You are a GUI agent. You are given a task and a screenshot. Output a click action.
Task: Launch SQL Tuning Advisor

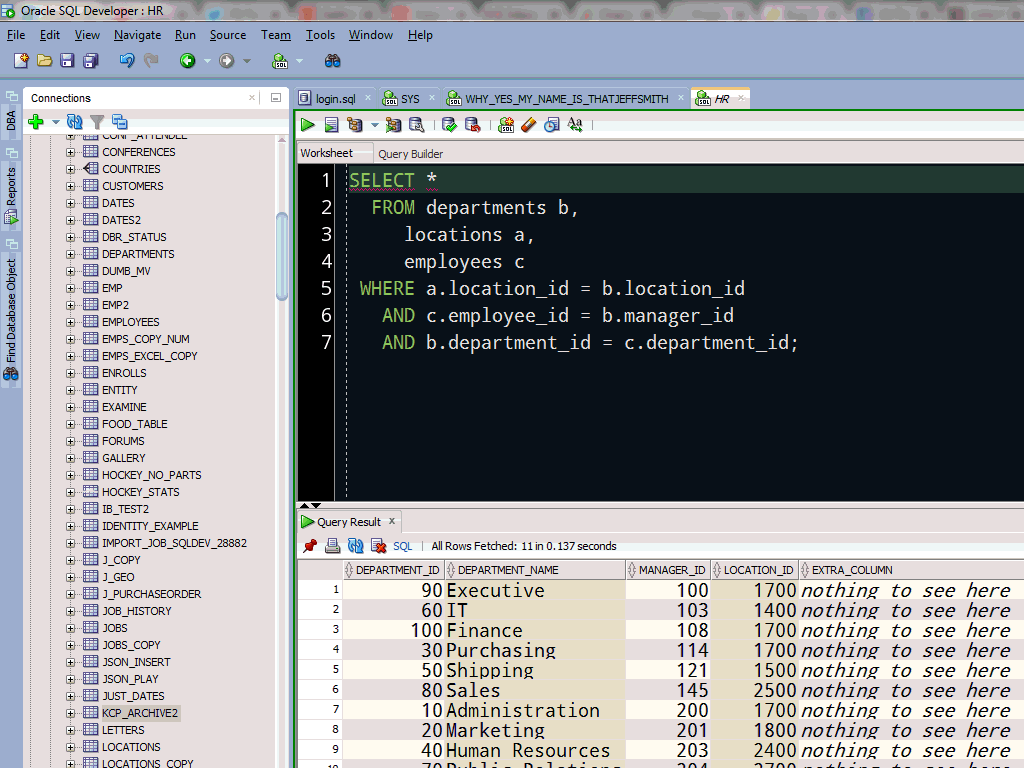[416, 125]
